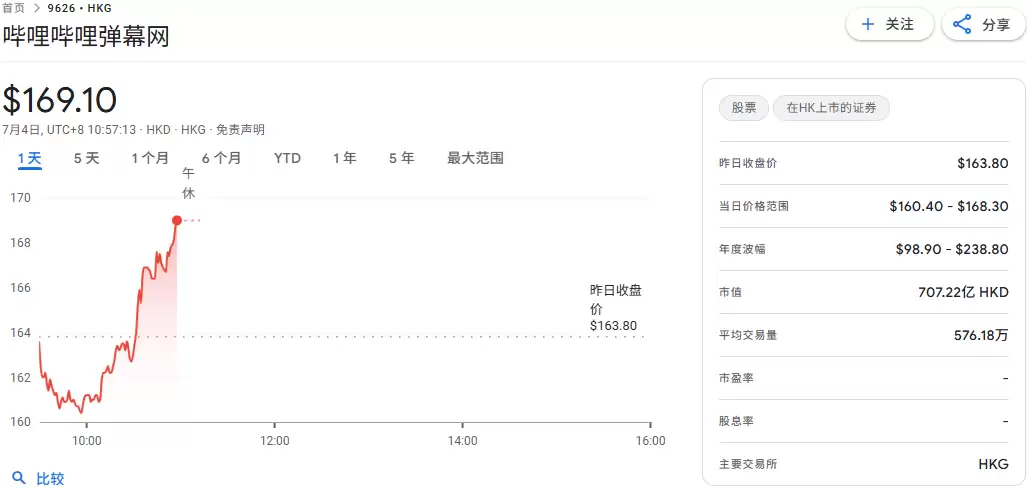Display the 1 年 chart range

click(344, 158)
